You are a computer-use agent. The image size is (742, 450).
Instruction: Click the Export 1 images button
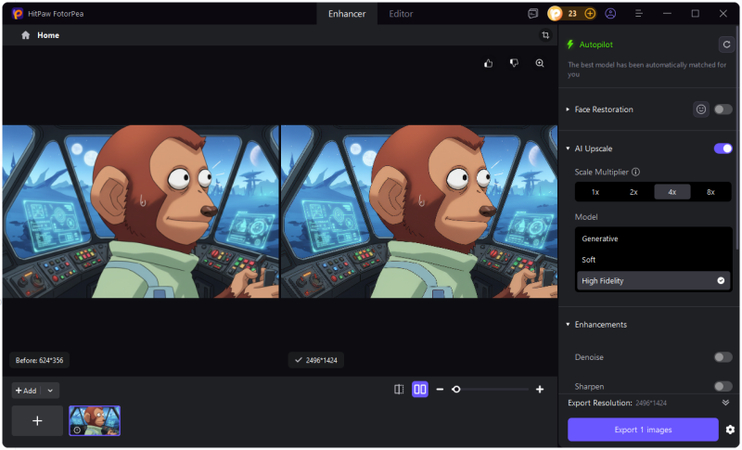[x=643, y=430]
